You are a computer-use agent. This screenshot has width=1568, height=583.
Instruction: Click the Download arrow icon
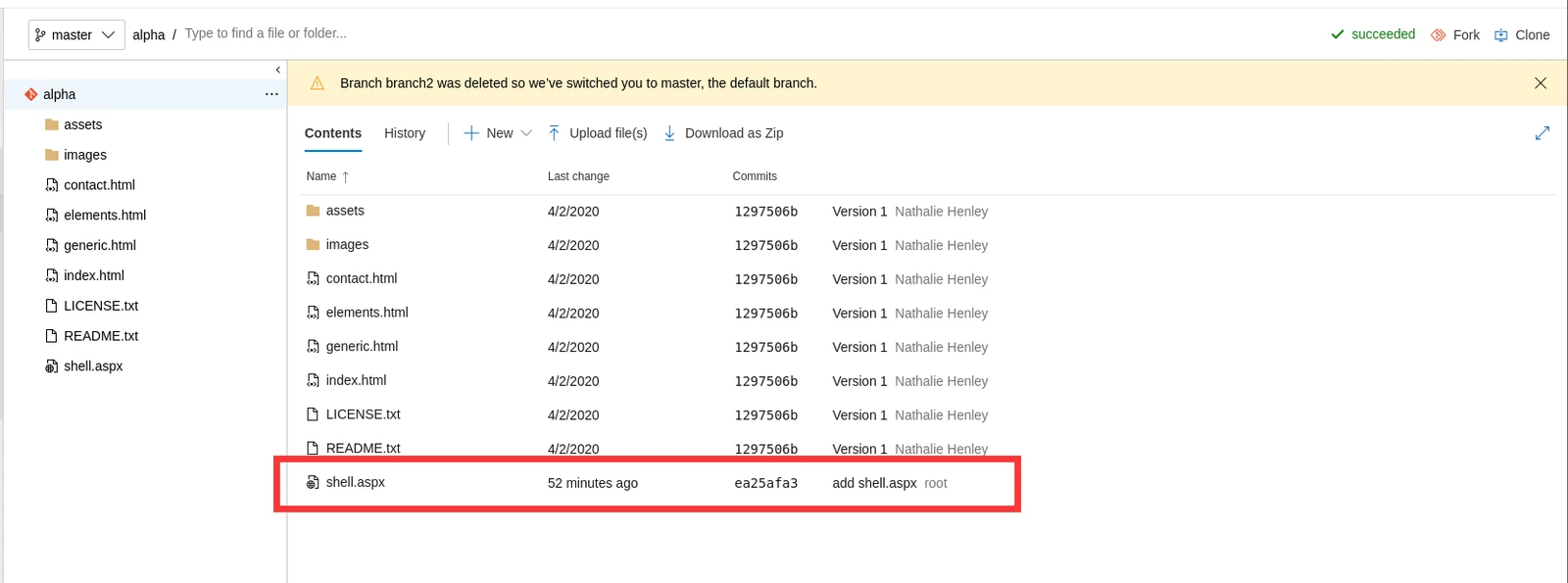click(x=669, y=133)
